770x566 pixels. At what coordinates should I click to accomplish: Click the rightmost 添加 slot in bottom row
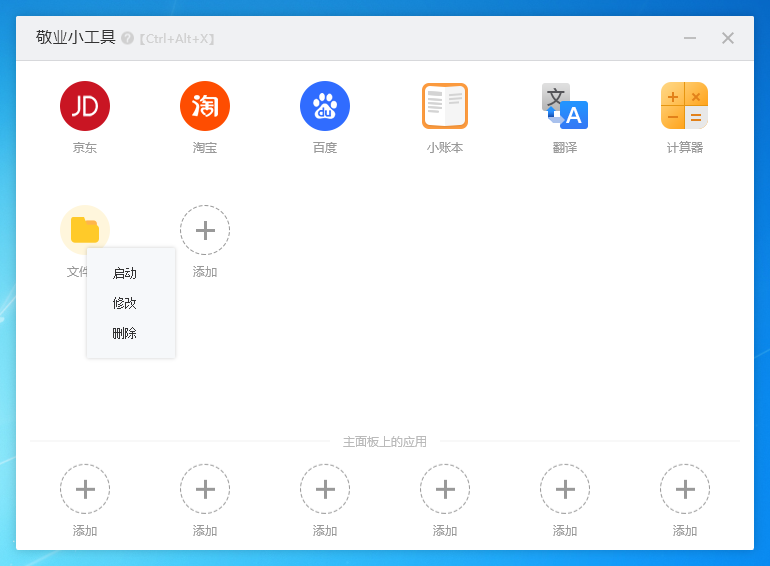(685, 489)
